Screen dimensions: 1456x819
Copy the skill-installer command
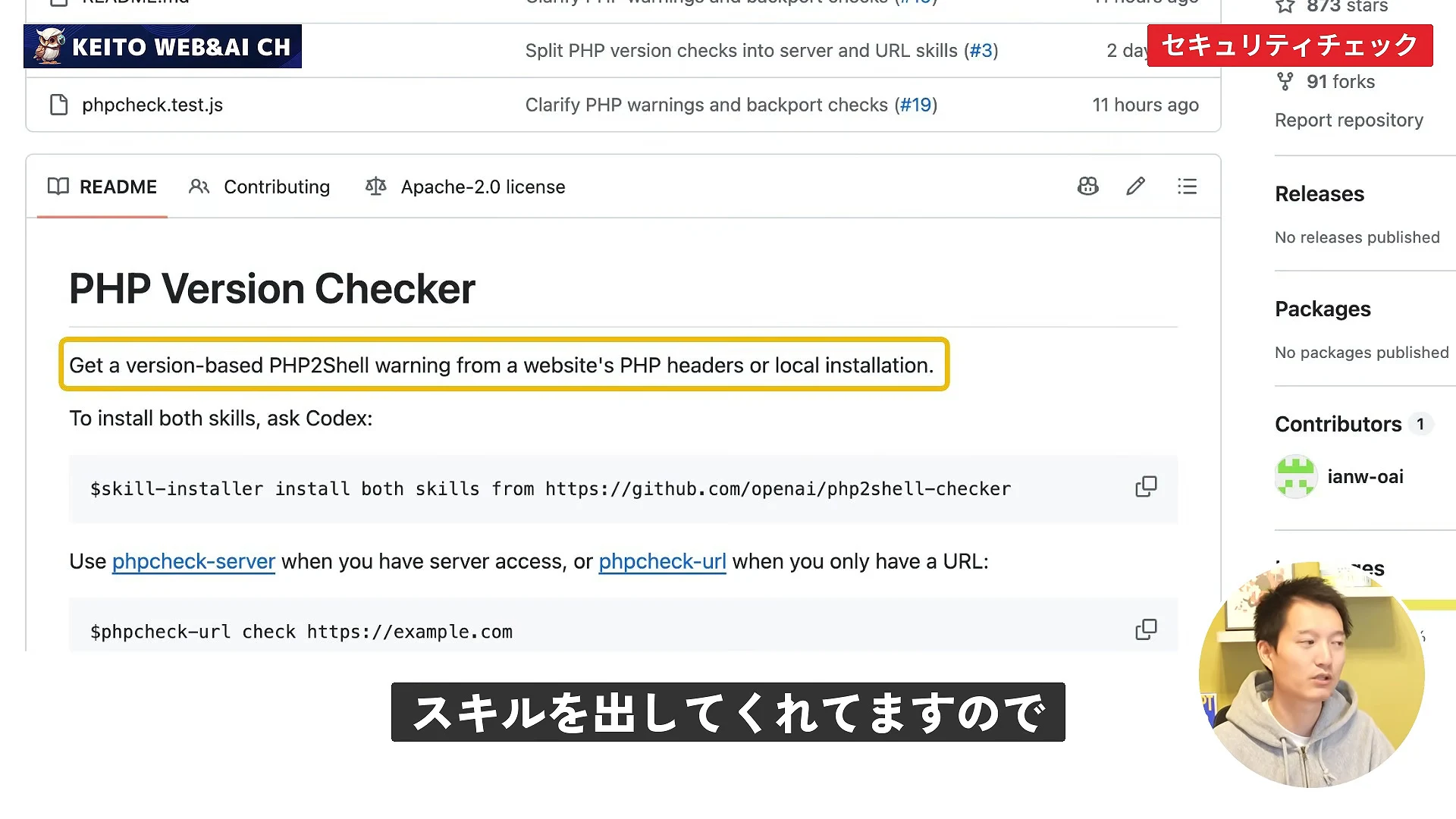tap(1146, 487)
